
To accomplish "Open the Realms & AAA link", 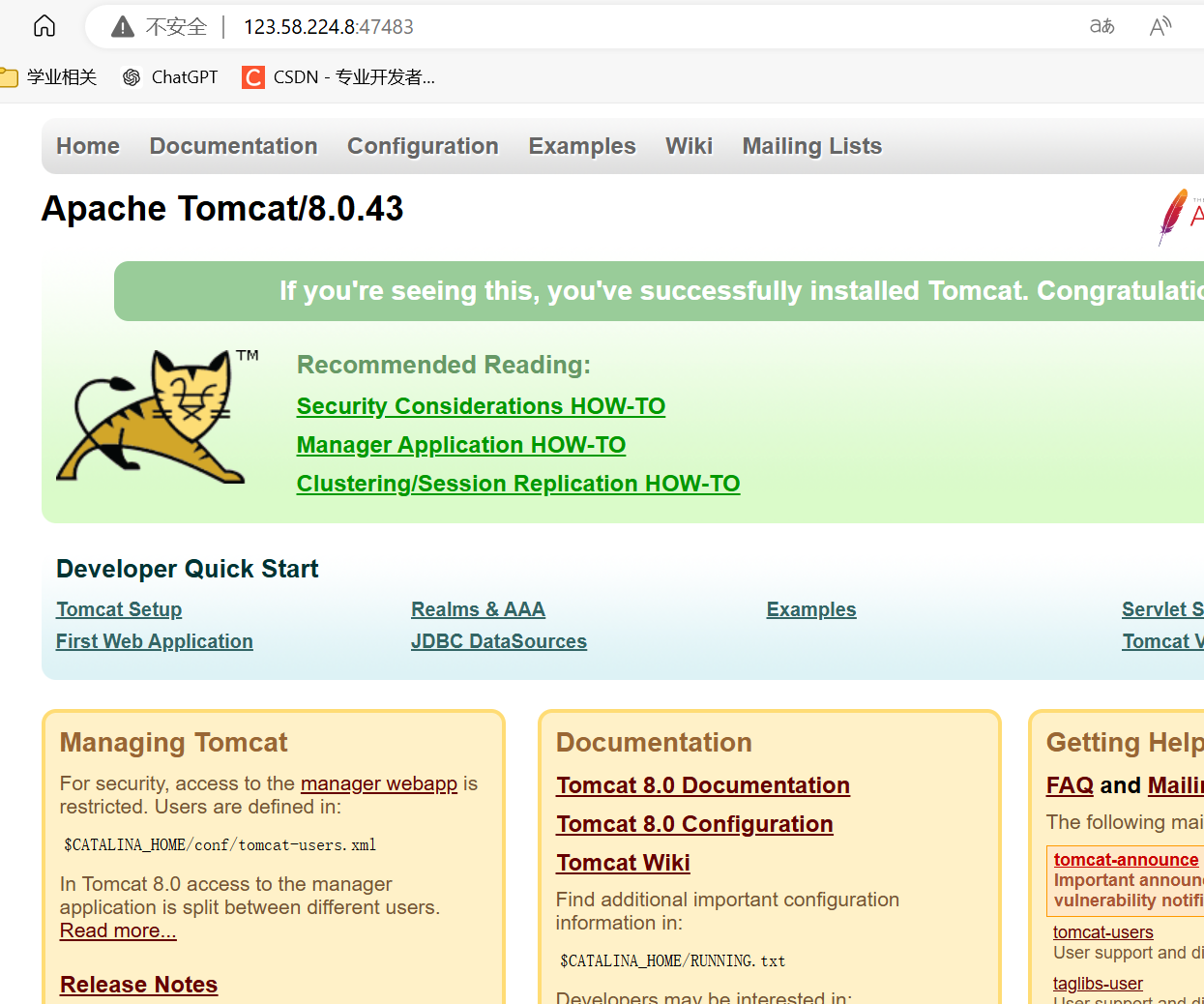I will click(x=478, y=609).
